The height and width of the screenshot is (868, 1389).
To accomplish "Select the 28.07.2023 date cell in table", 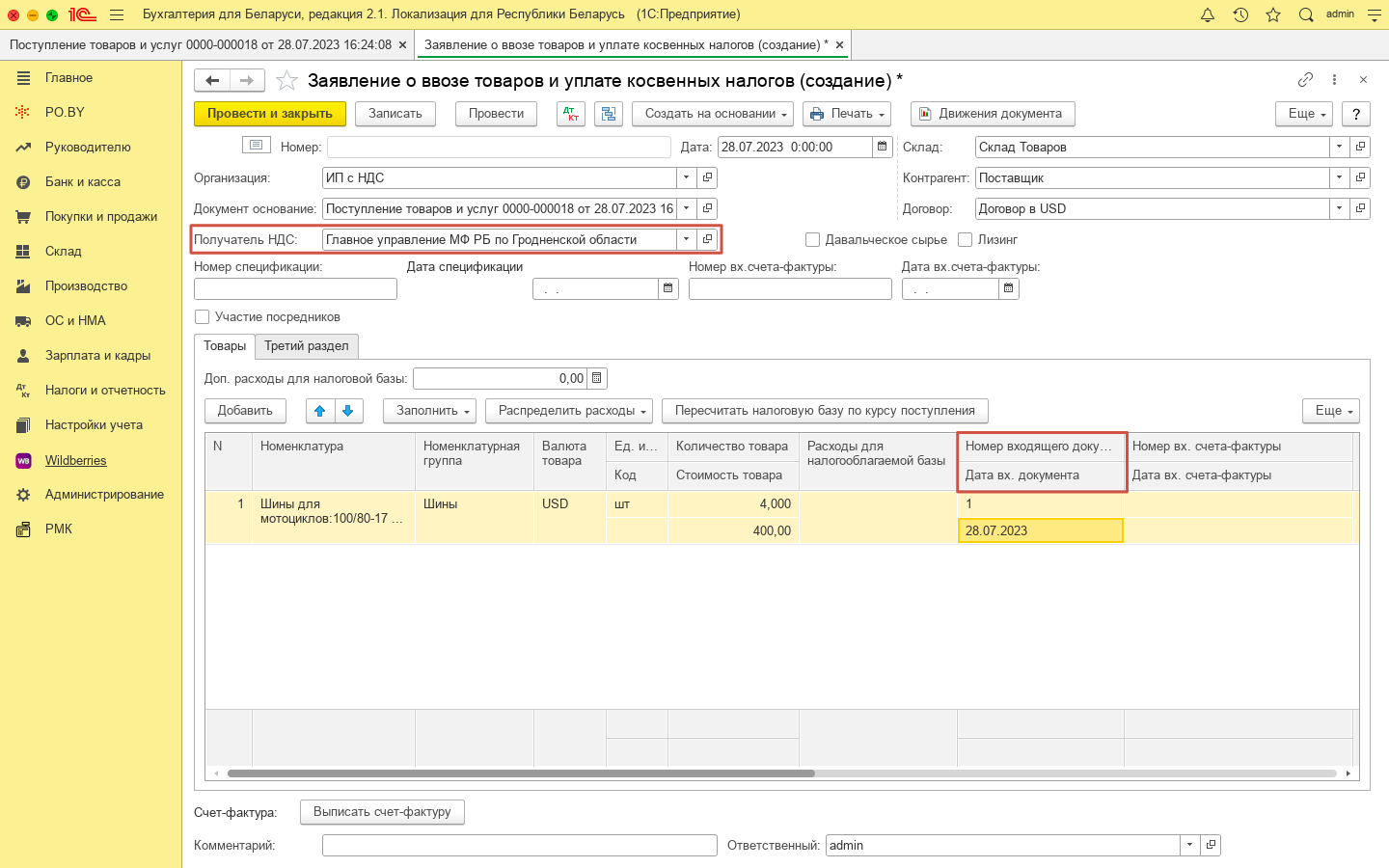I will coord(1040,530).
